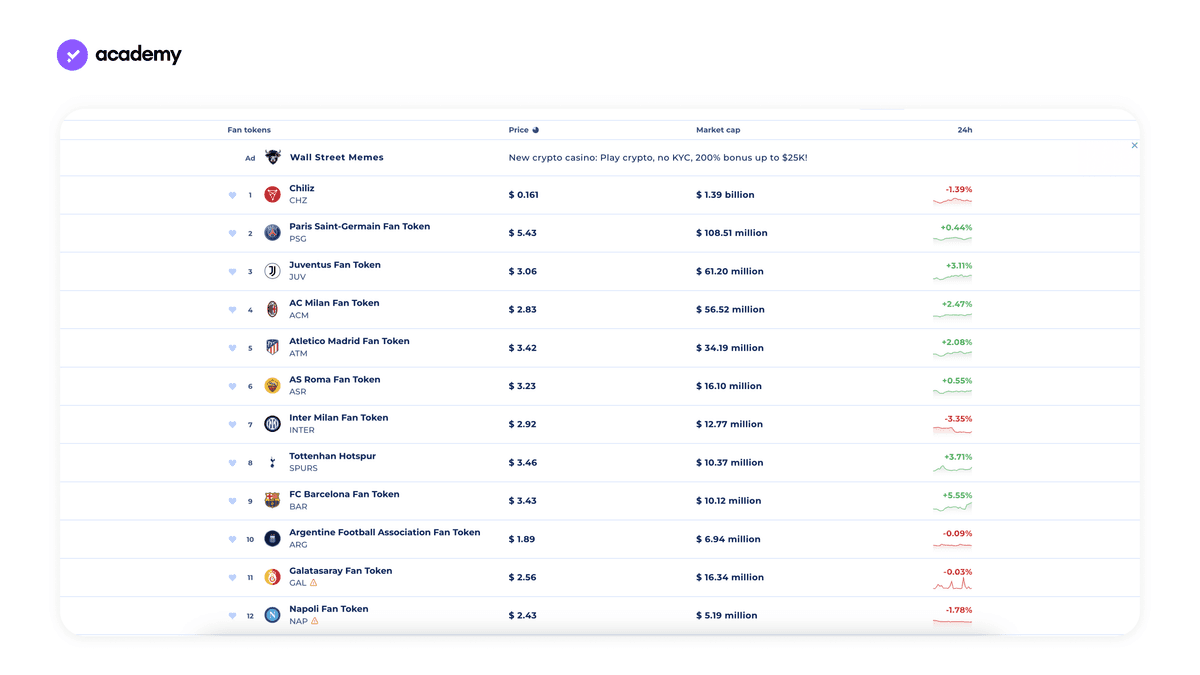Open the Chiliz token link
The width and height of the screenshot is (1200, 675).
coord(301,188)
